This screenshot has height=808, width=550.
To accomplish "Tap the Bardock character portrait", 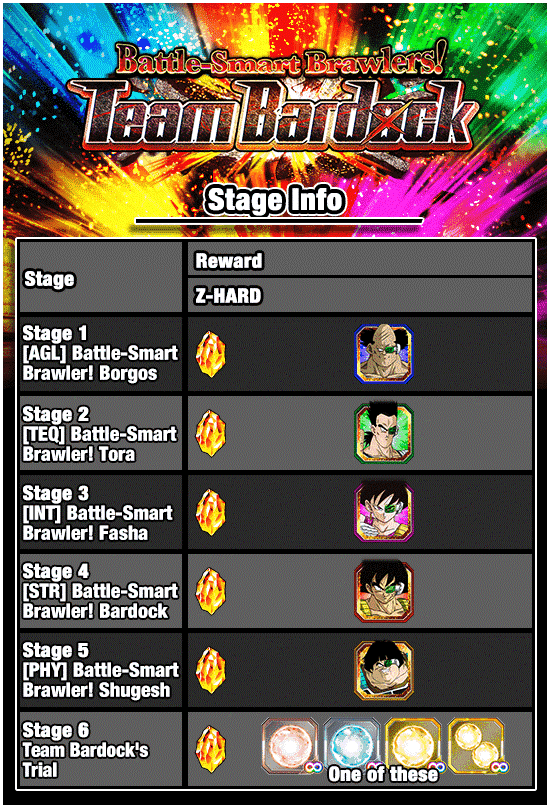I will point(384,591).
